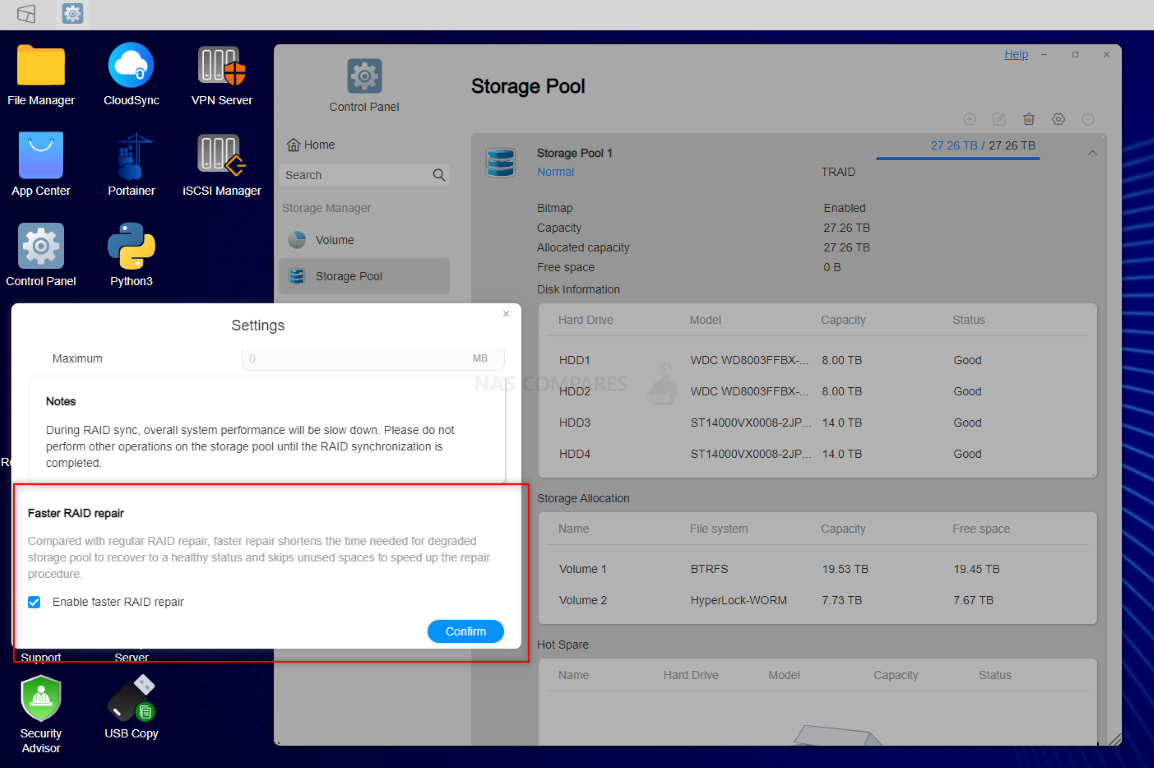Collapse Storage Pool 1 details chevron
The image size is (1154, 768).
tap(1092, 153)
